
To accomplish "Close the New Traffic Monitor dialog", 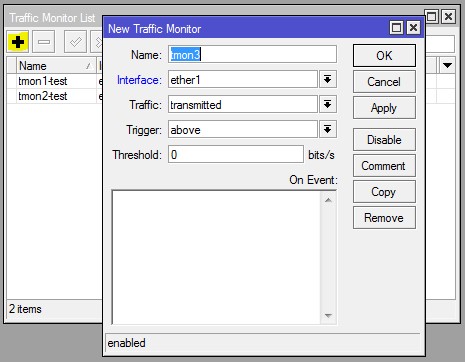I will 413,27.
